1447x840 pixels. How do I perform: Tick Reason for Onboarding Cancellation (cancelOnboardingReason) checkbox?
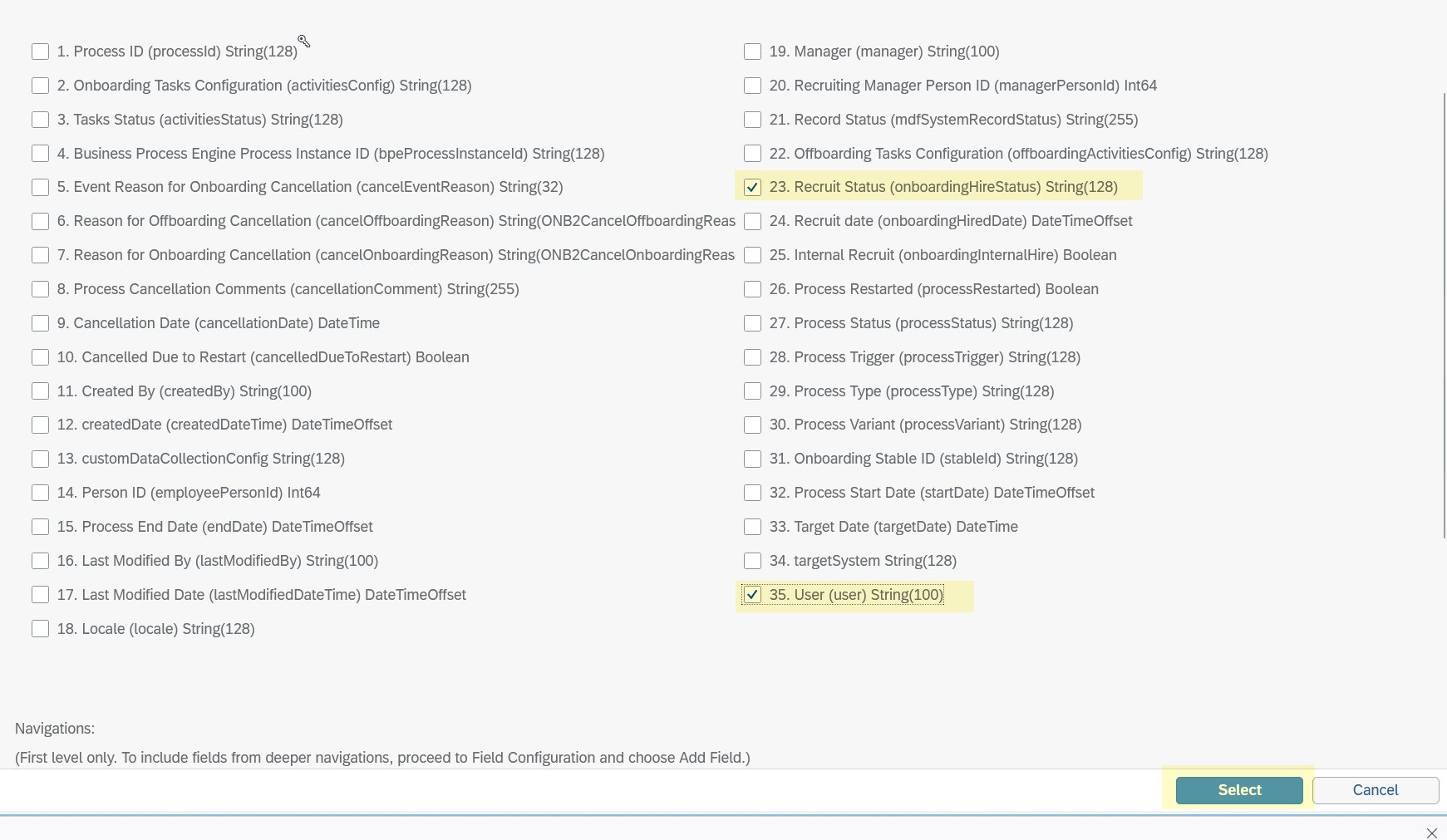click(40, 255)
